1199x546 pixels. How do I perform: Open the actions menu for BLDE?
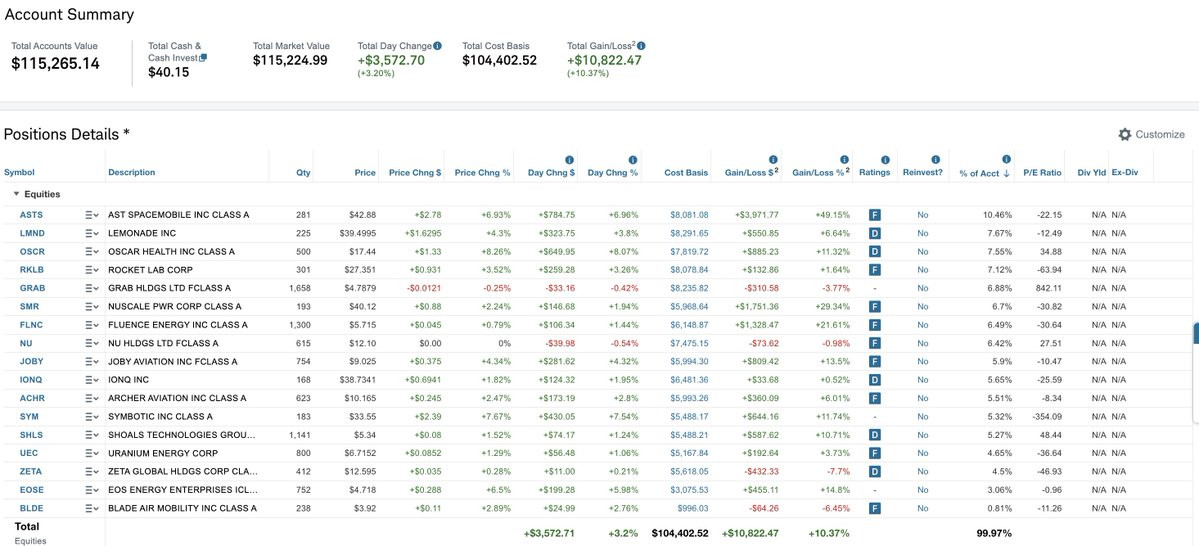click(92, 509)
